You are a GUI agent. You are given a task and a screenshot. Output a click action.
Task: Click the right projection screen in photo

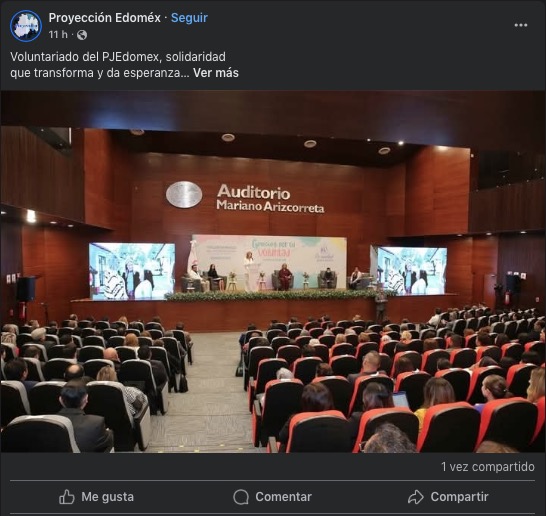point(412,271)
